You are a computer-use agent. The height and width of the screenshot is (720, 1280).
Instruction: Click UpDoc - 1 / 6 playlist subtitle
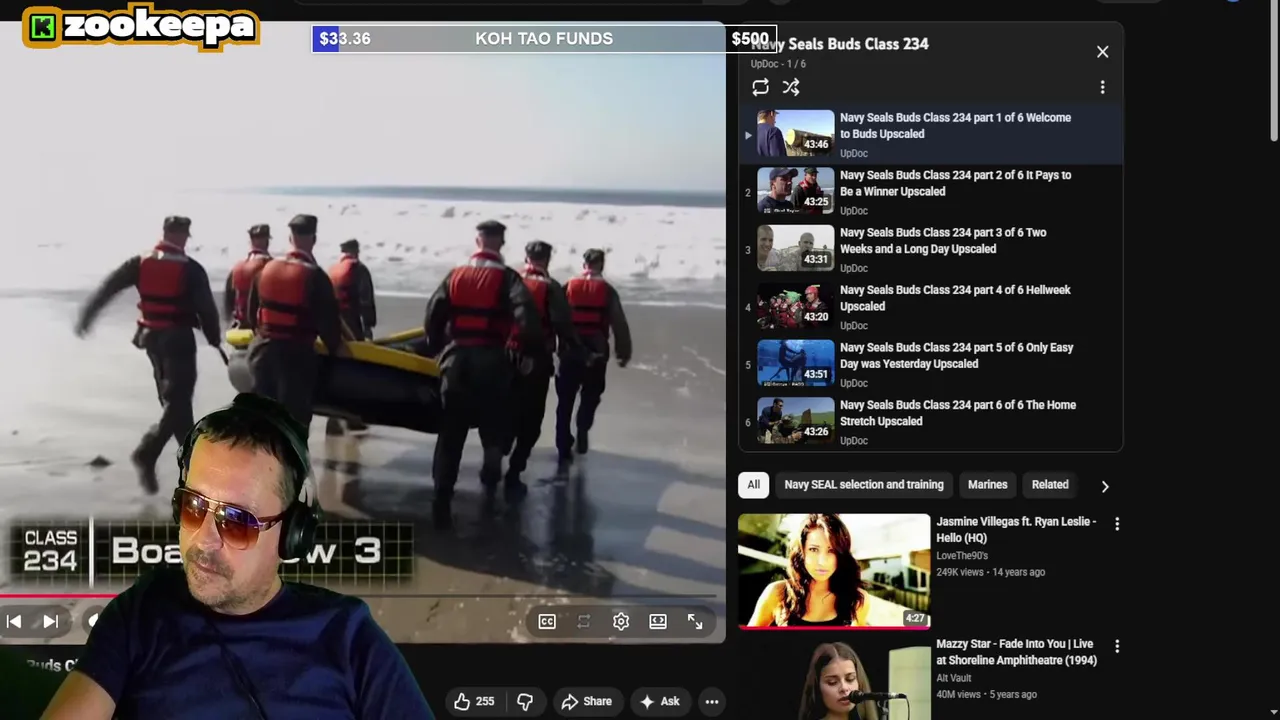(x=778, y=64)
